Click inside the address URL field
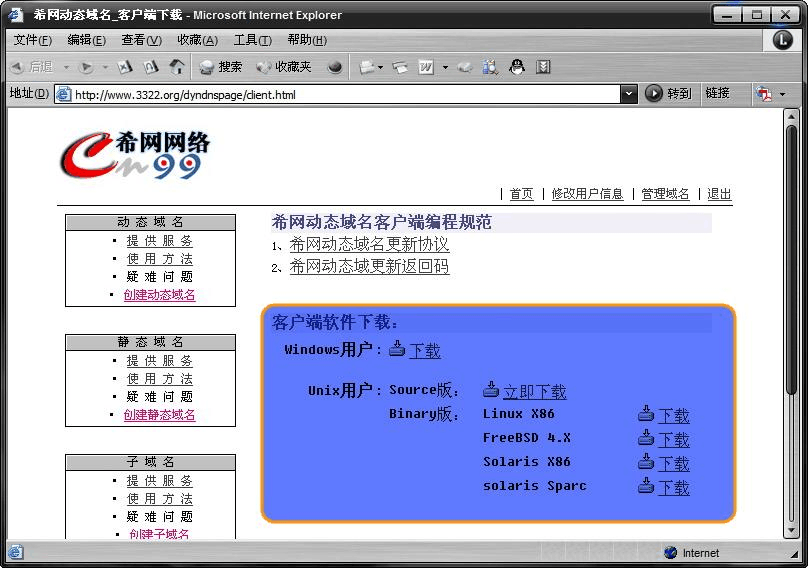 340,94
